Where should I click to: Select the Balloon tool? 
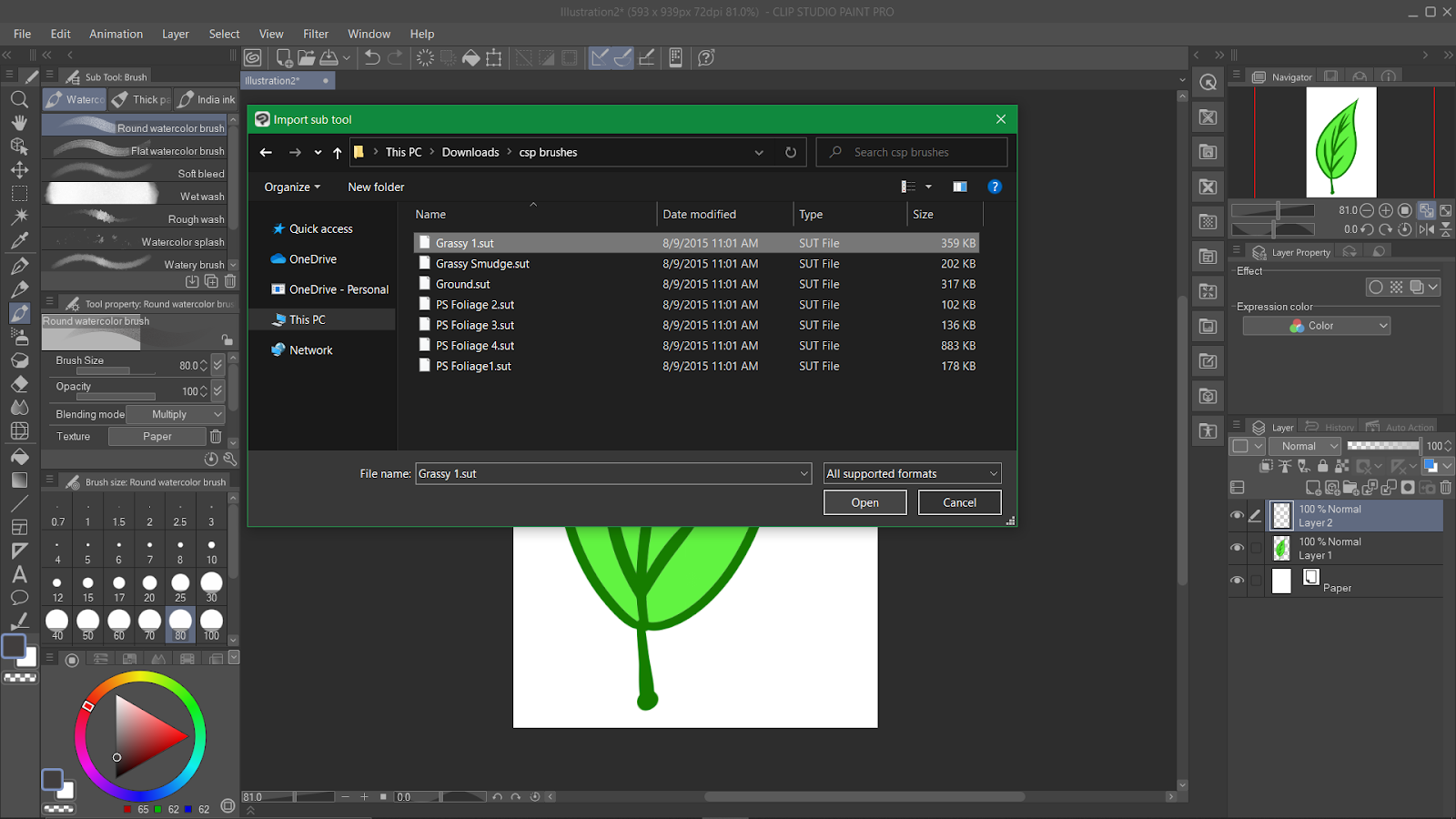[19, 598]
